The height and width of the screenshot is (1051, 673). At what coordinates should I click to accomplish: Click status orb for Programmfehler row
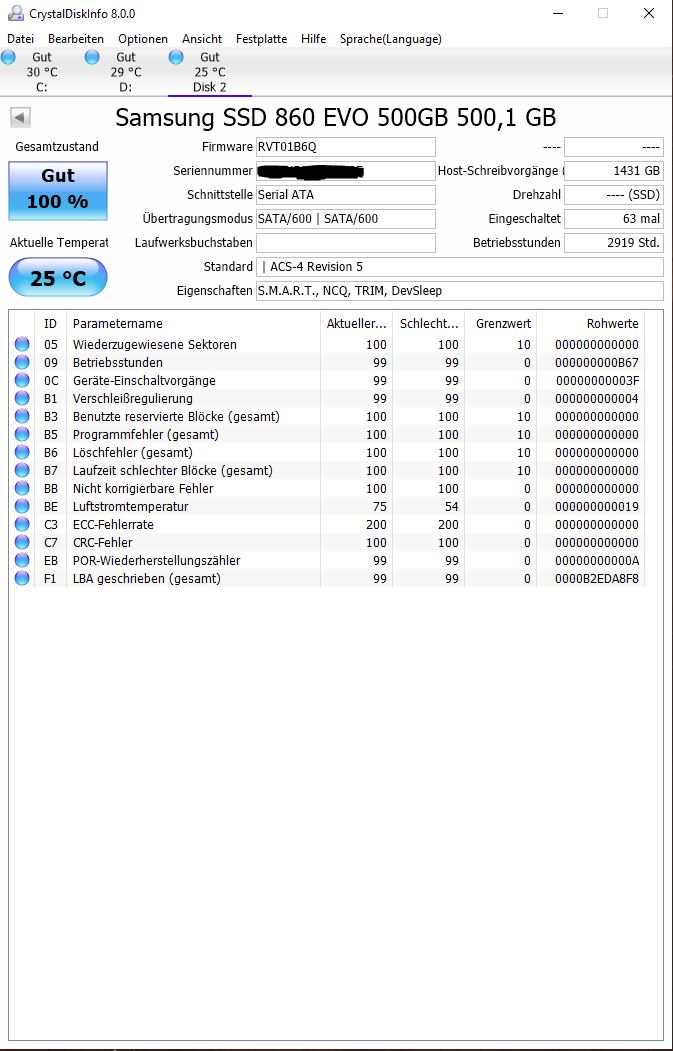tap(22, 434)
